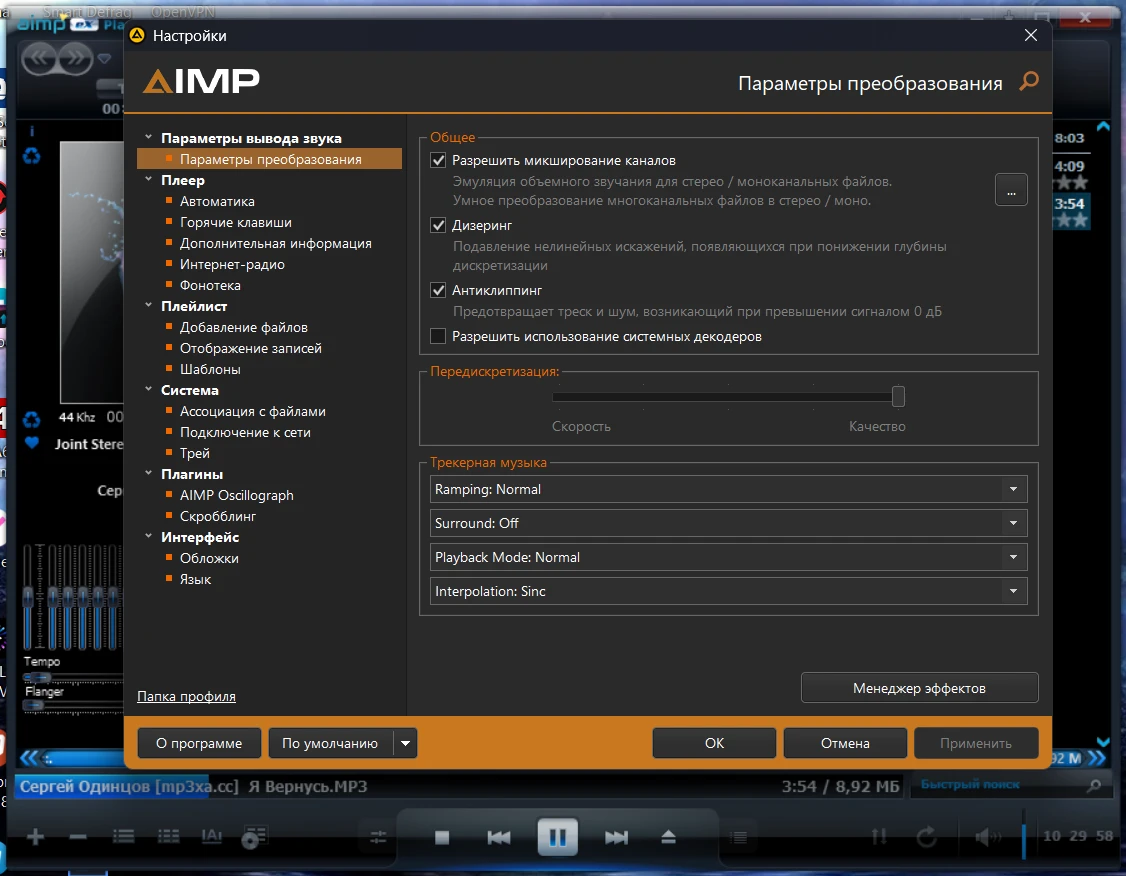Image resolution: width=1126 pixels, height=876 pixels.
Task: Click the eject / open file icon
Action: pos(669,837)
